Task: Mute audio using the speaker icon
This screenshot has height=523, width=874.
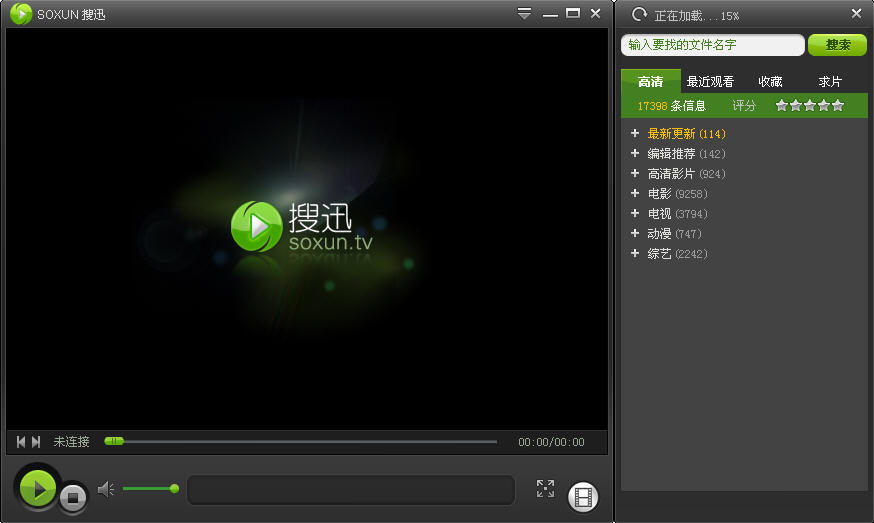Action: click(x=105, y=489)
